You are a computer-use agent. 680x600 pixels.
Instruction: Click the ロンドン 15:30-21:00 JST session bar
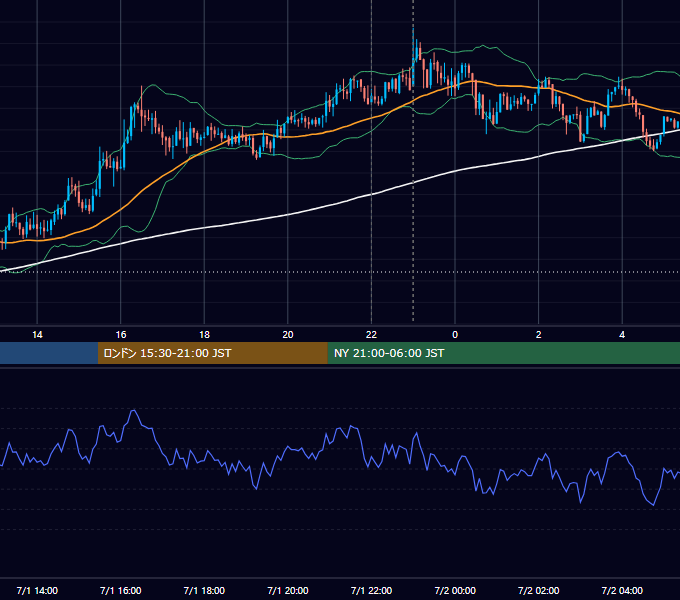pyautogui.click(x=212, y=353)
